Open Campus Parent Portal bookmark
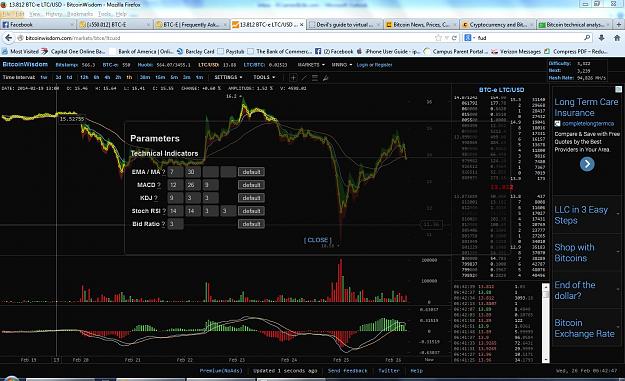The width and height of the screenshot is (625, 381). [456, 51]
